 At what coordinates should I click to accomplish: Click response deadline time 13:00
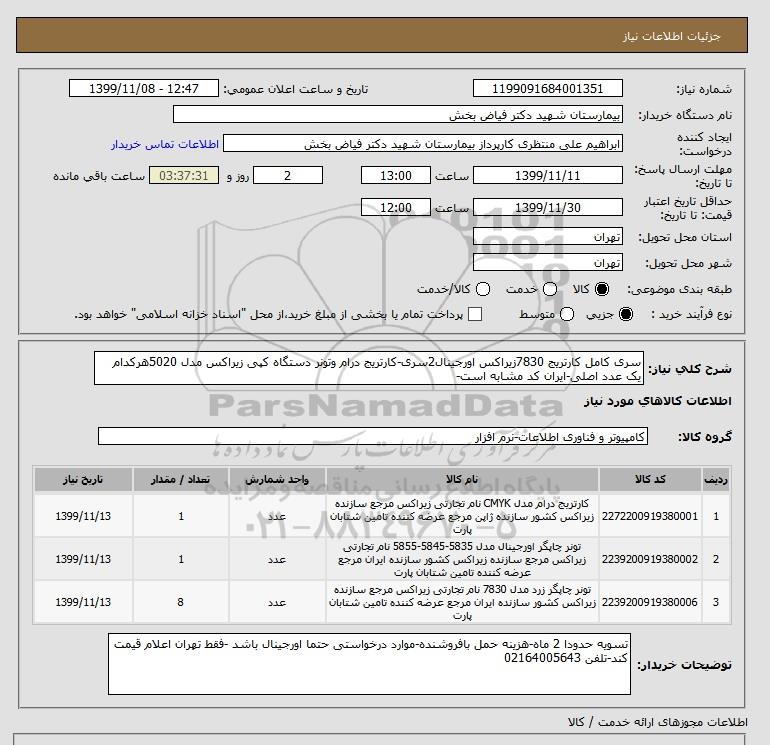click(x=396, y=175)
